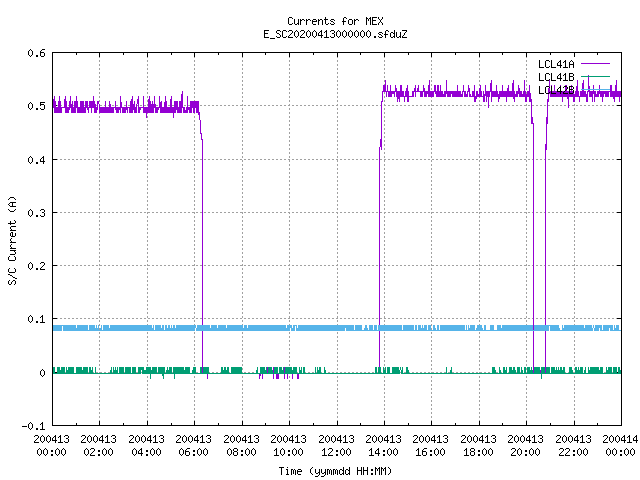Click the 0.1 y-axis tick label

pos(36,319)
